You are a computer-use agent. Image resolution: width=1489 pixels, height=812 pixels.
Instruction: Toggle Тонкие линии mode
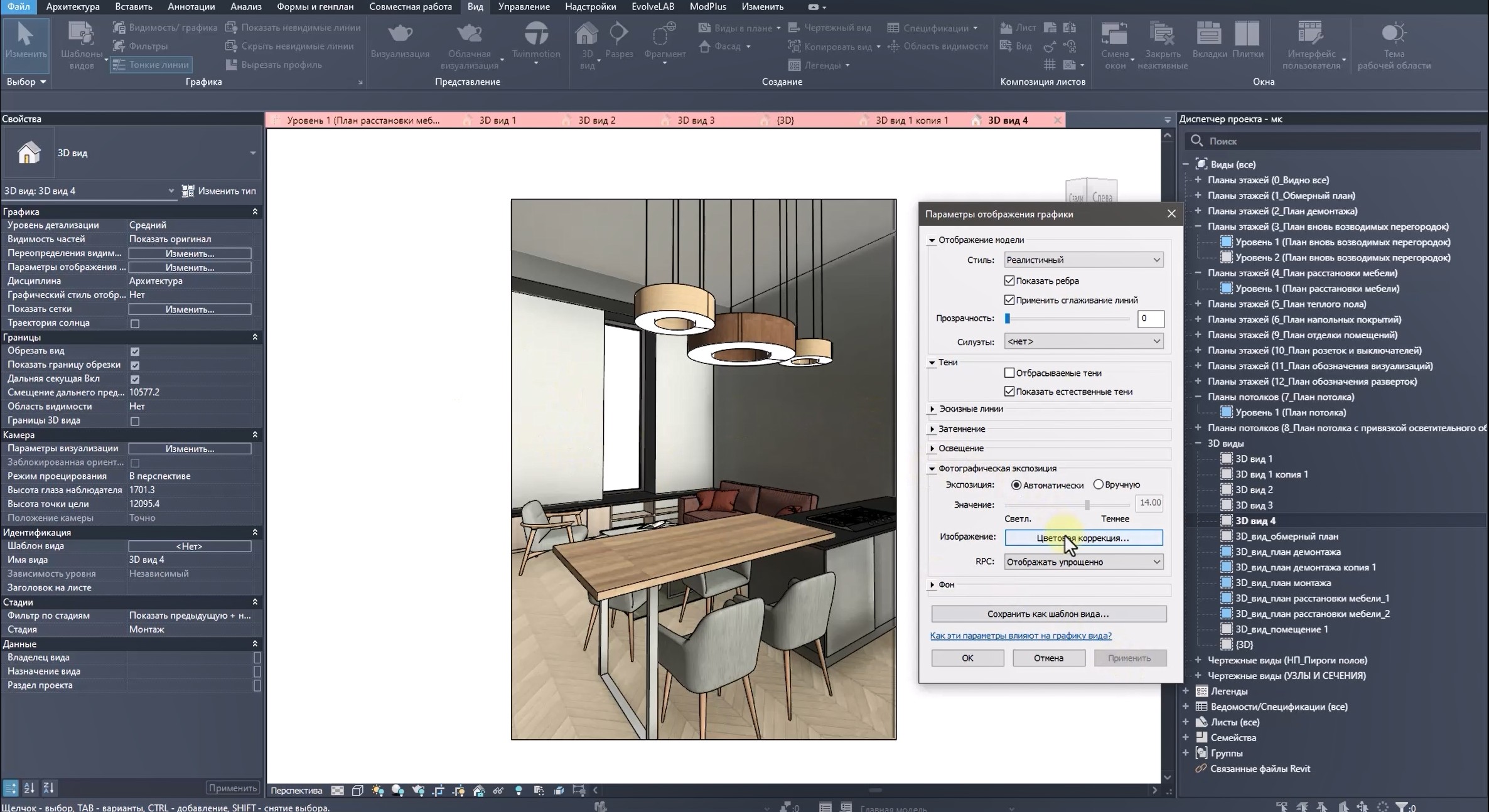[x=151, y=65]
